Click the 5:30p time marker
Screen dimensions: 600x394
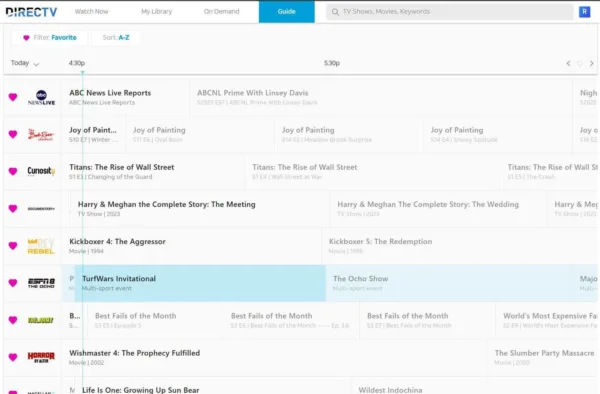pyautogui.click(x=332, y=63)
